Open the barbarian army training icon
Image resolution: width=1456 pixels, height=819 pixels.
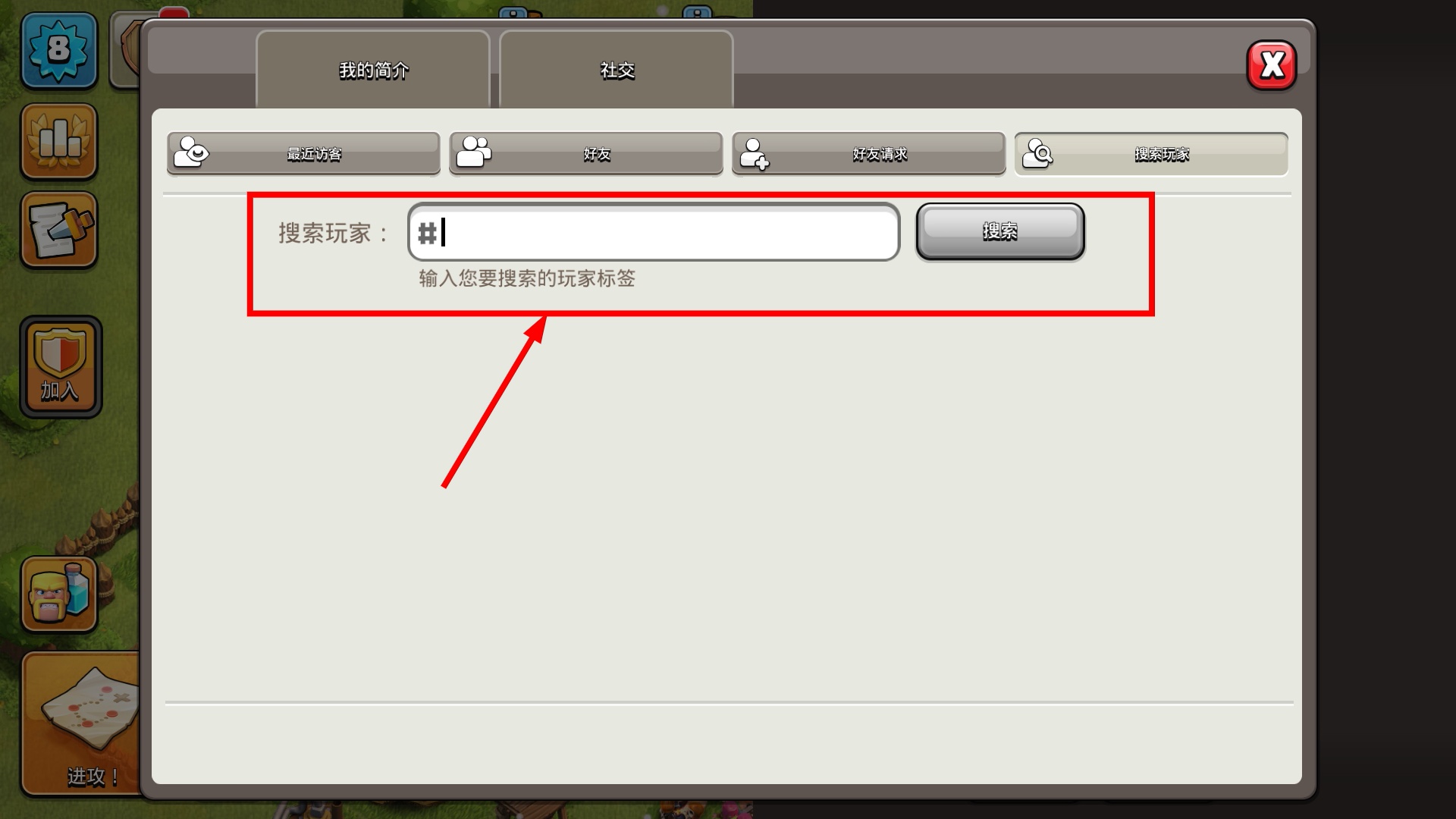(x=59, y=595)
